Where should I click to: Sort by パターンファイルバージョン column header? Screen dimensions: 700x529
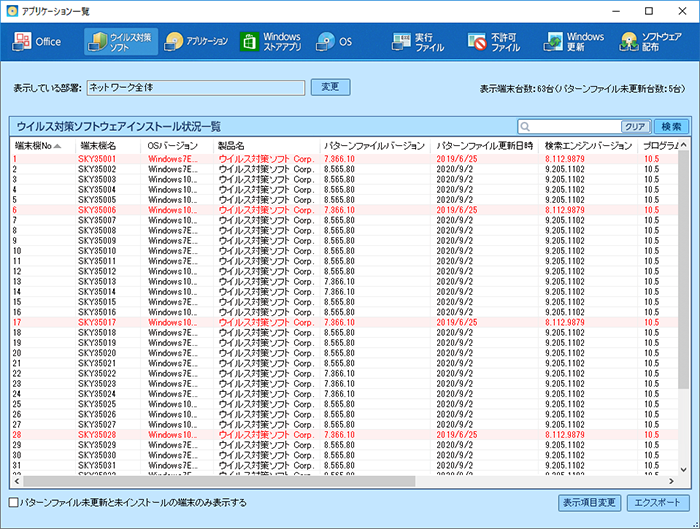click(375, 146)
